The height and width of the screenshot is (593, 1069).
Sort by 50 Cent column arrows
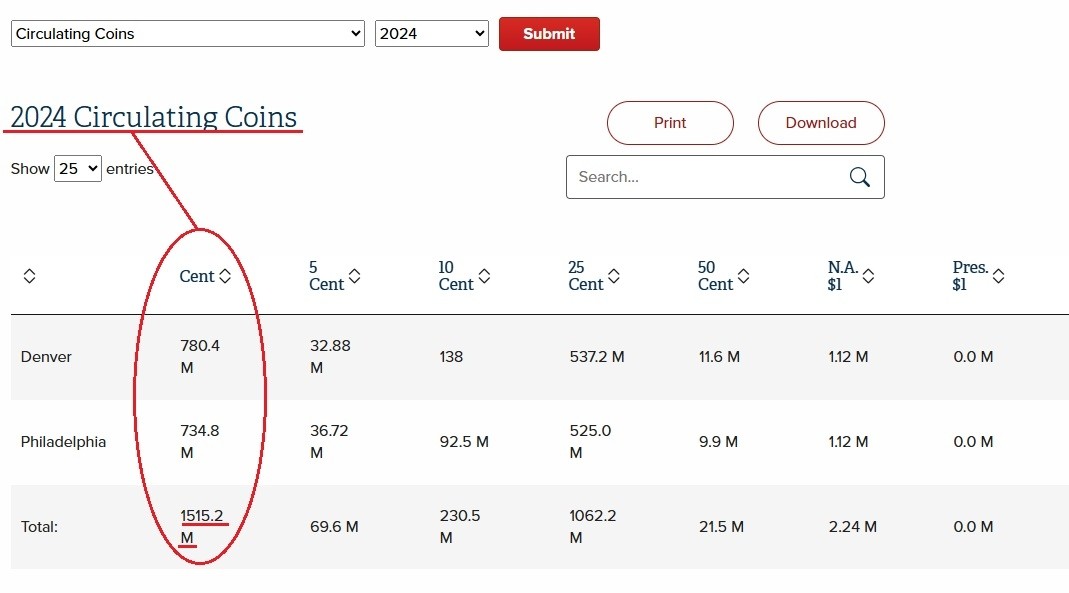(743, 276)
